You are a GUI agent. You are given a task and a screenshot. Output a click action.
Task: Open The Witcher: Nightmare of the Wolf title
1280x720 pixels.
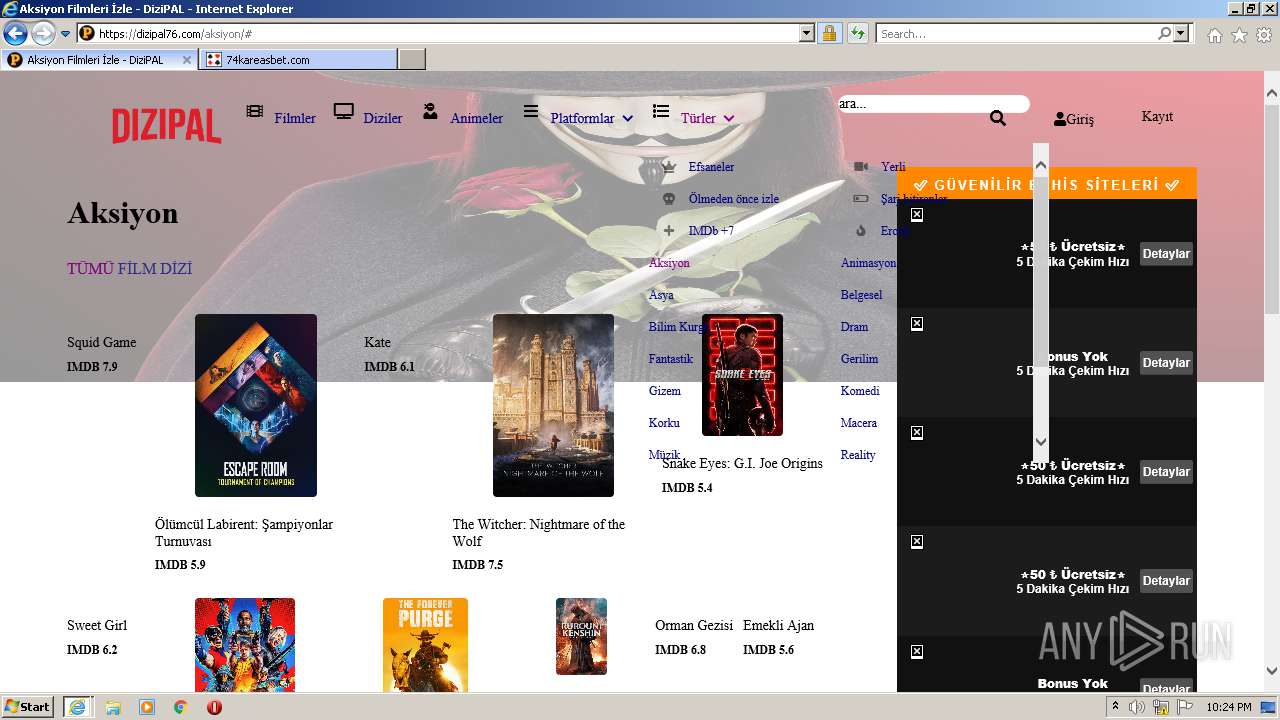(x=538, y=533)
